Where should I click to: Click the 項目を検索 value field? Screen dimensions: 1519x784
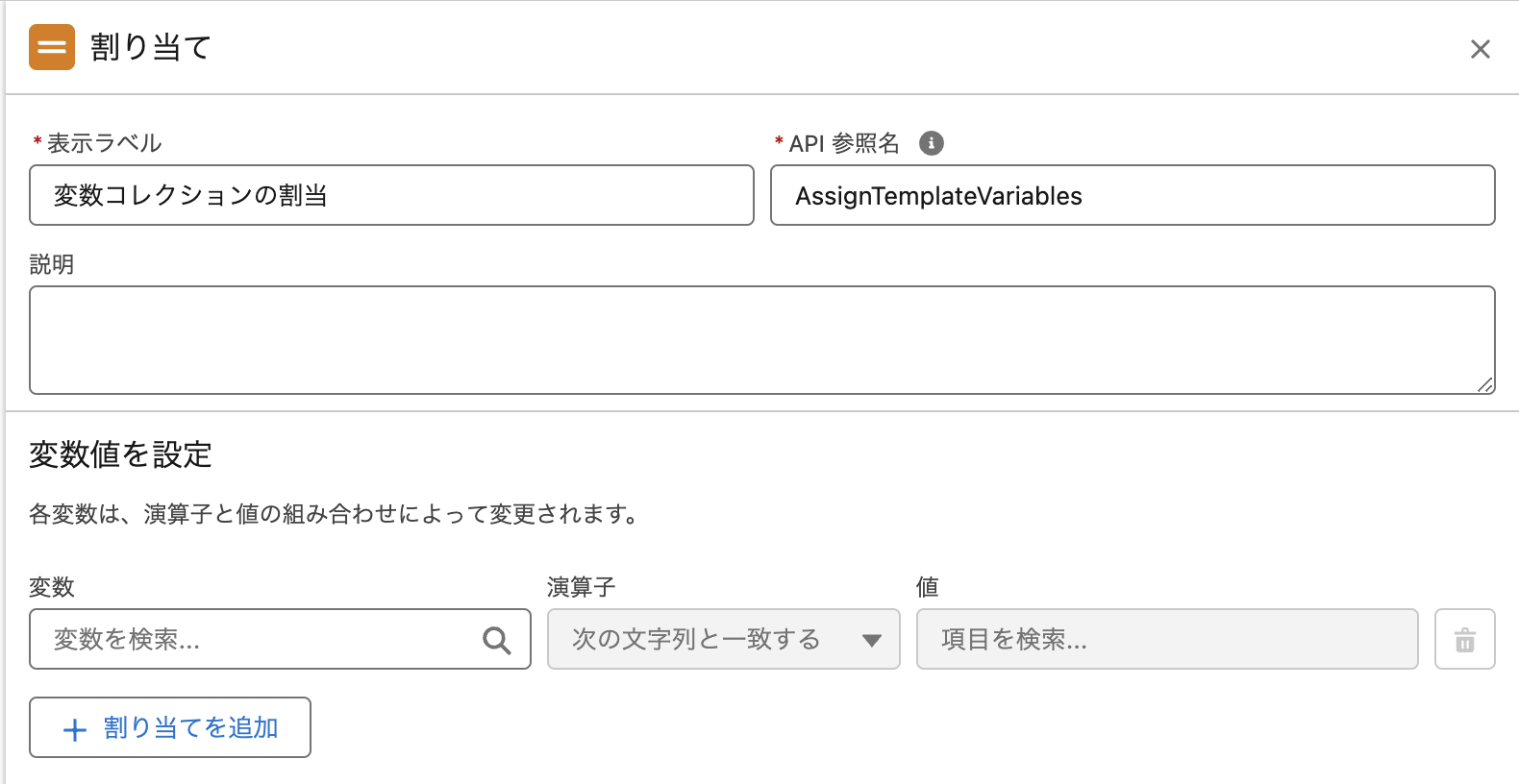click(1166, 640)
